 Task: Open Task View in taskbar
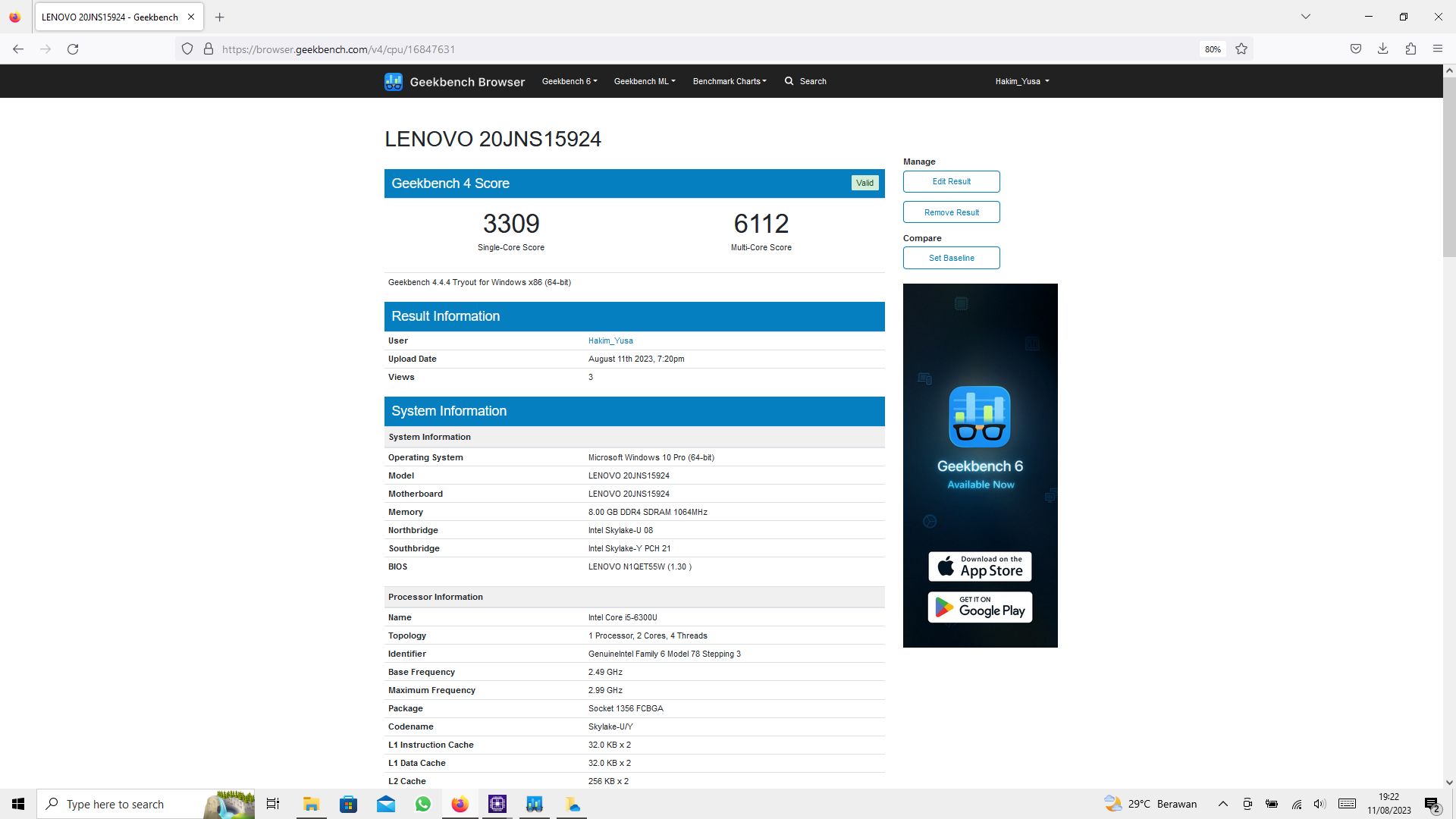pyautogui.click(x=273, y=804)
